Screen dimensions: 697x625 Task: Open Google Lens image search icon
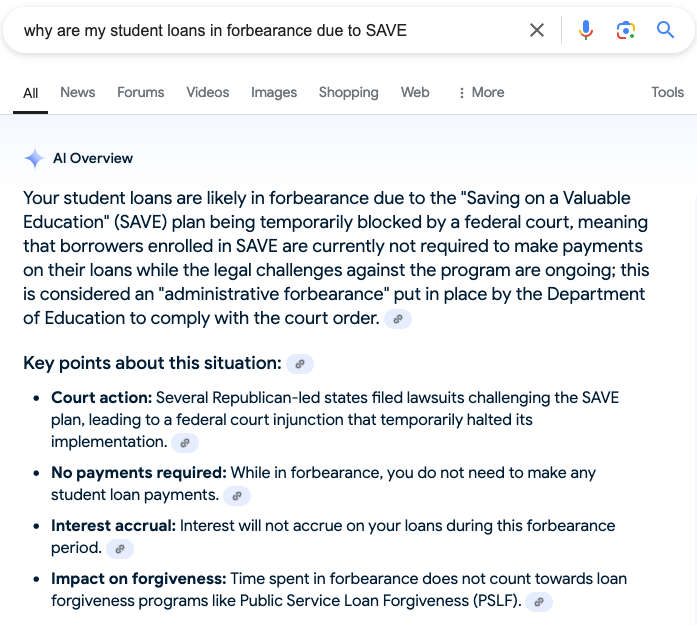click(x=625, y=30)
